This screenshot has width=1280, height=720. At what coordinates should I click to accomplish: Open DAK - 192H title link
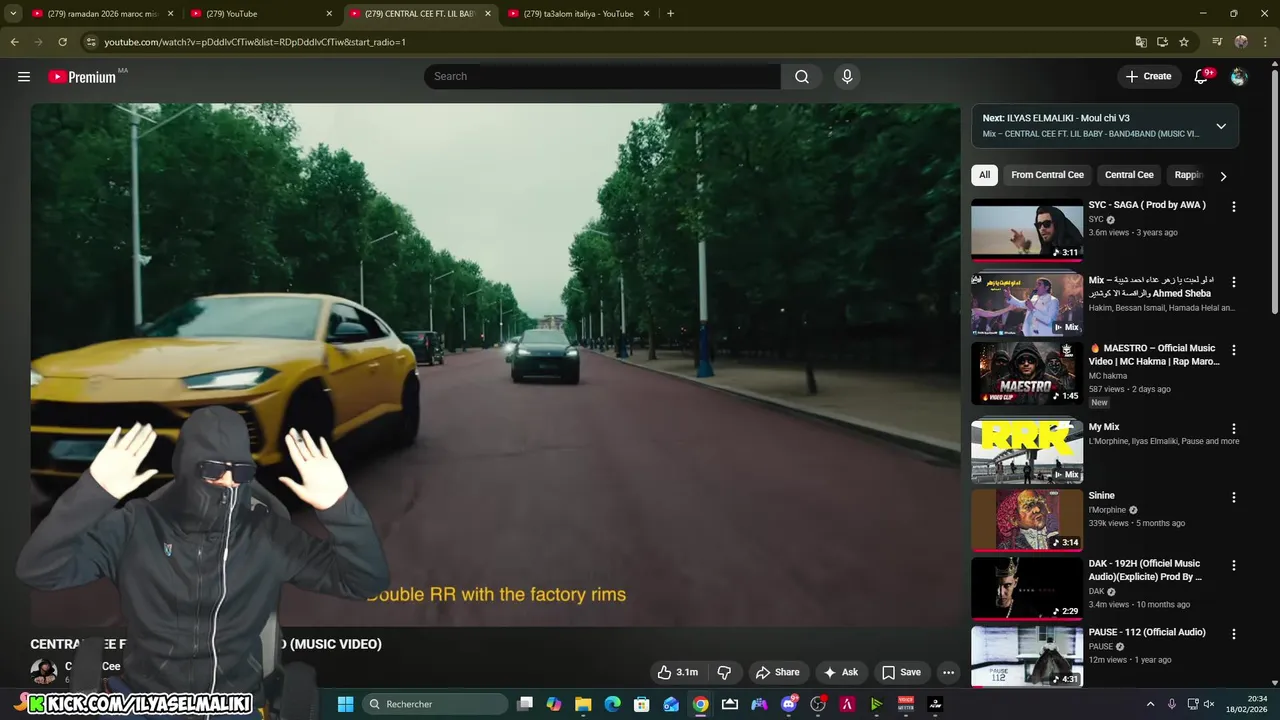click(x=1146, y=570)
